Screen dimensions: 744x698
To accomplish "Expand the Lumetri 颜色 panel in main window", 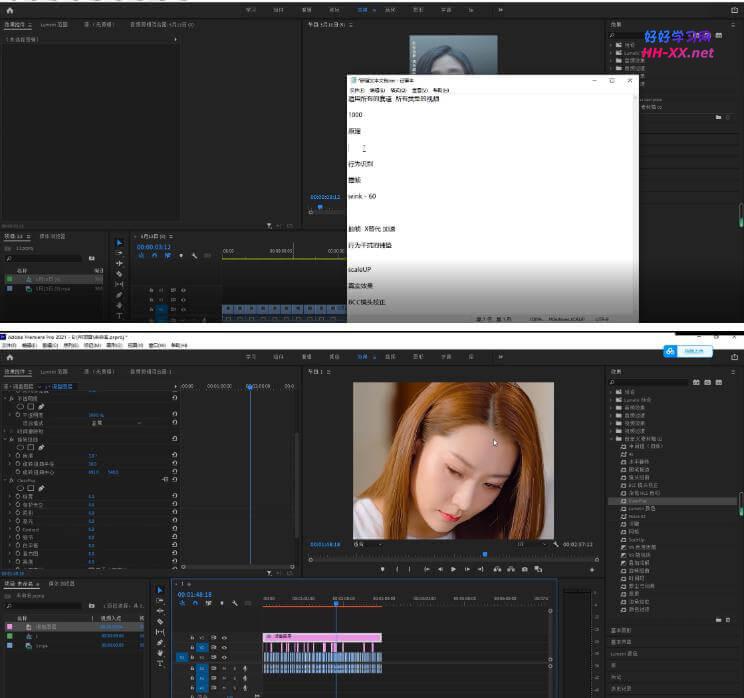I will click(623, 653).
